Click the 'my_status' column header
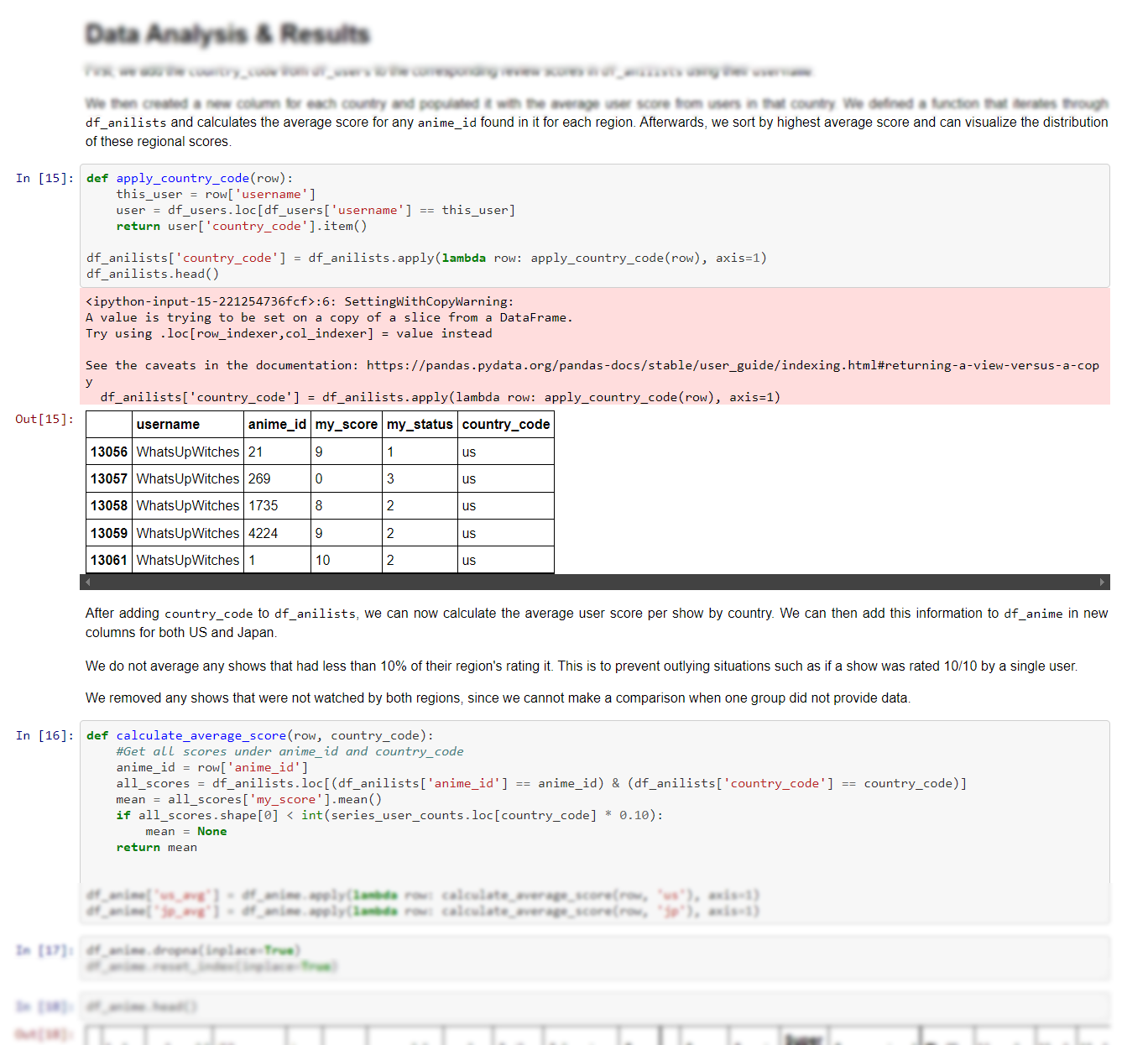The height and width of the screenshot is (1045, 1148). pos(420,425)
